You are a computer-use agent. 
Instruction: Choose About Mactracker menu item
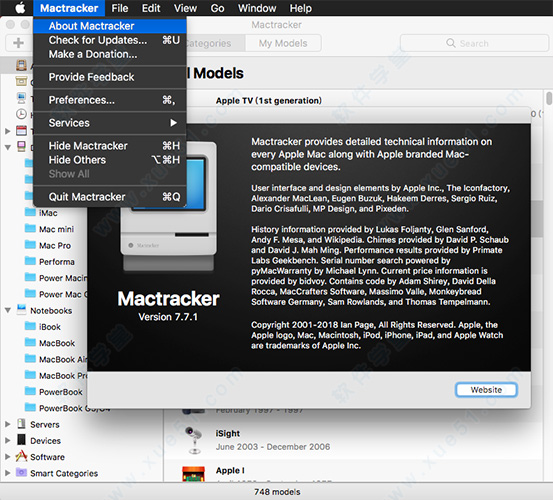pos(110,26)
